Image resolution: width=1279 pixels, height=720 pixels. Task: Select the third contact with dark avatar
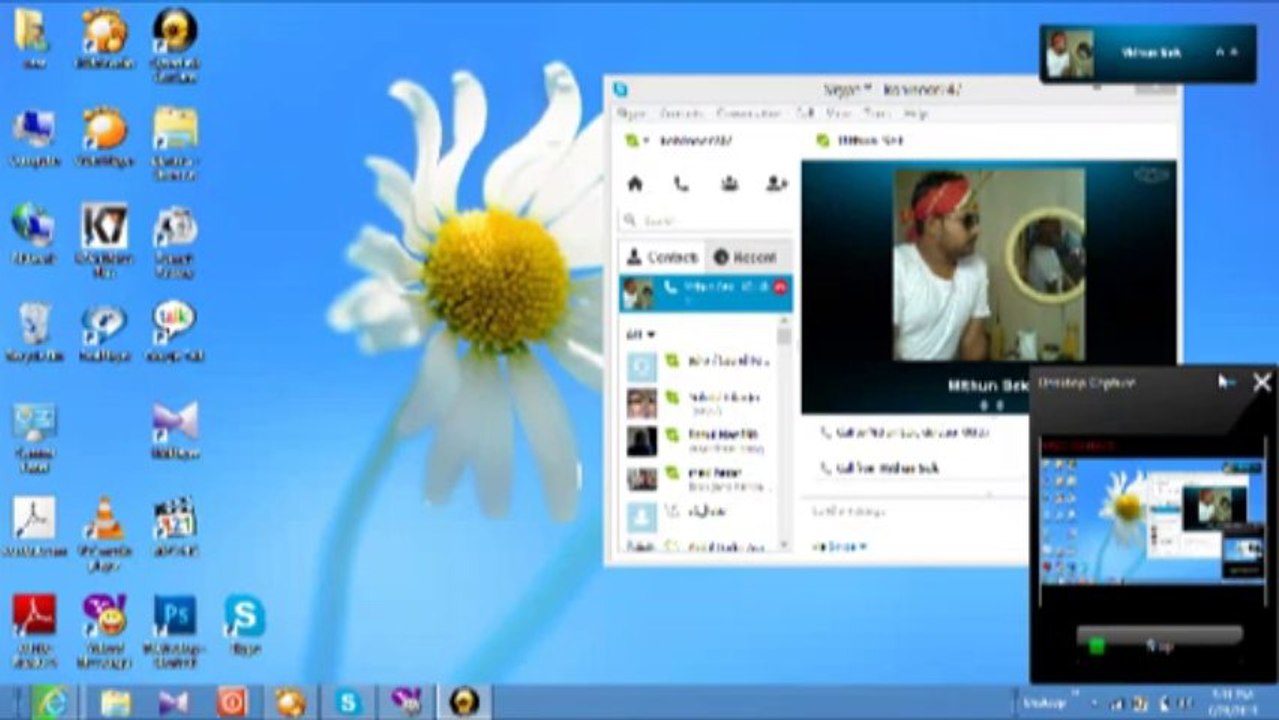click(700, 440)
